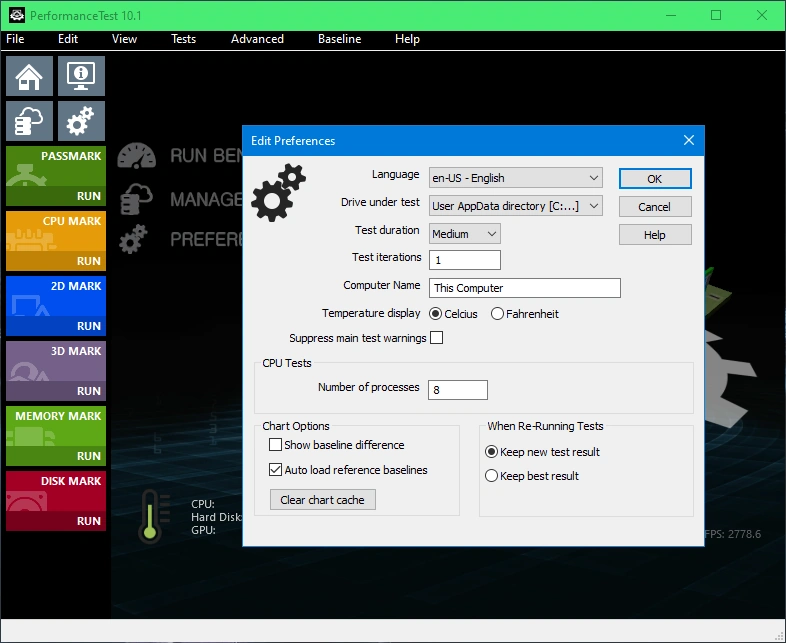Open the View menu

coord(124,39)
